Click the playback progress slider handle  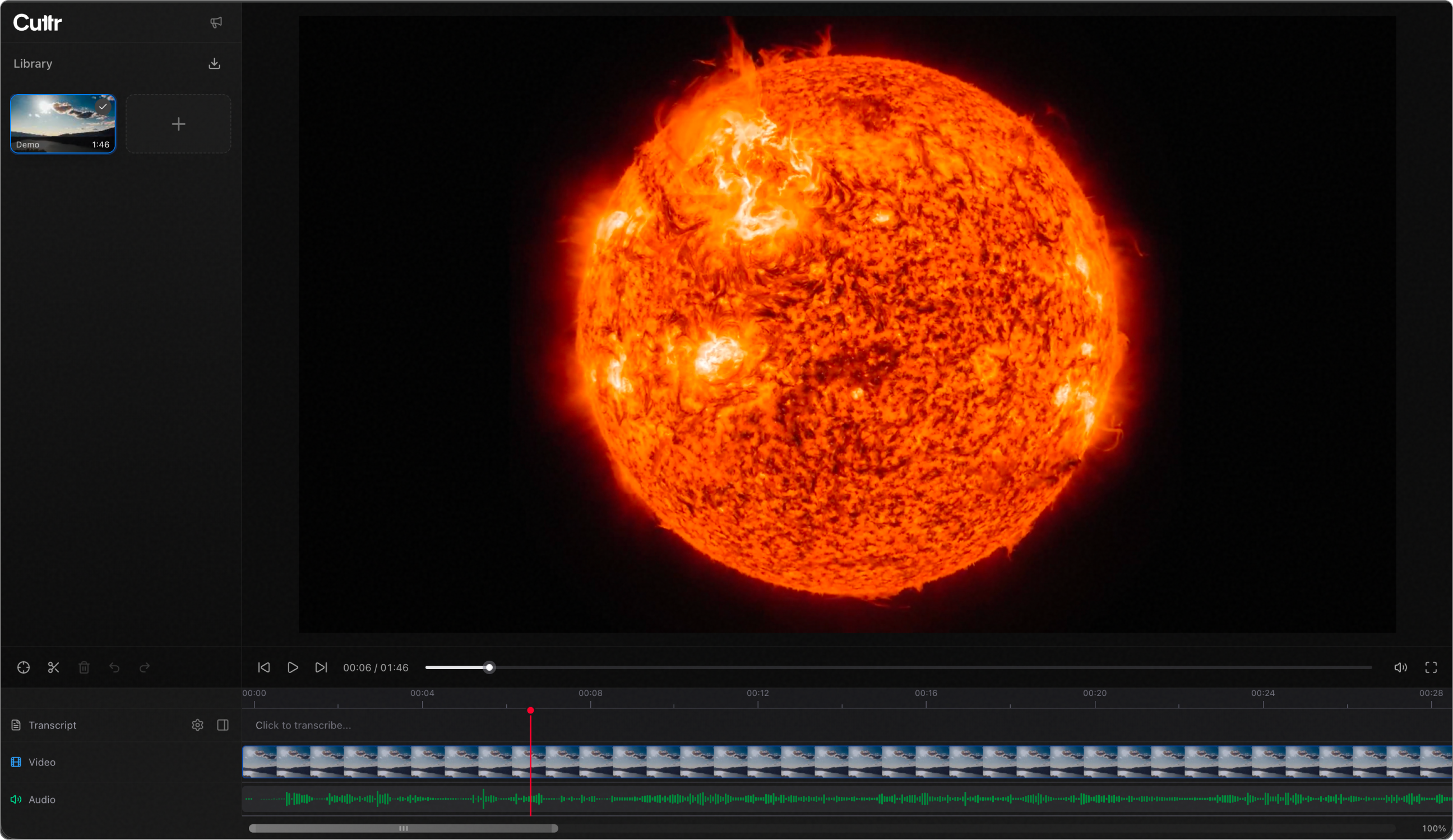click(489, 667)
